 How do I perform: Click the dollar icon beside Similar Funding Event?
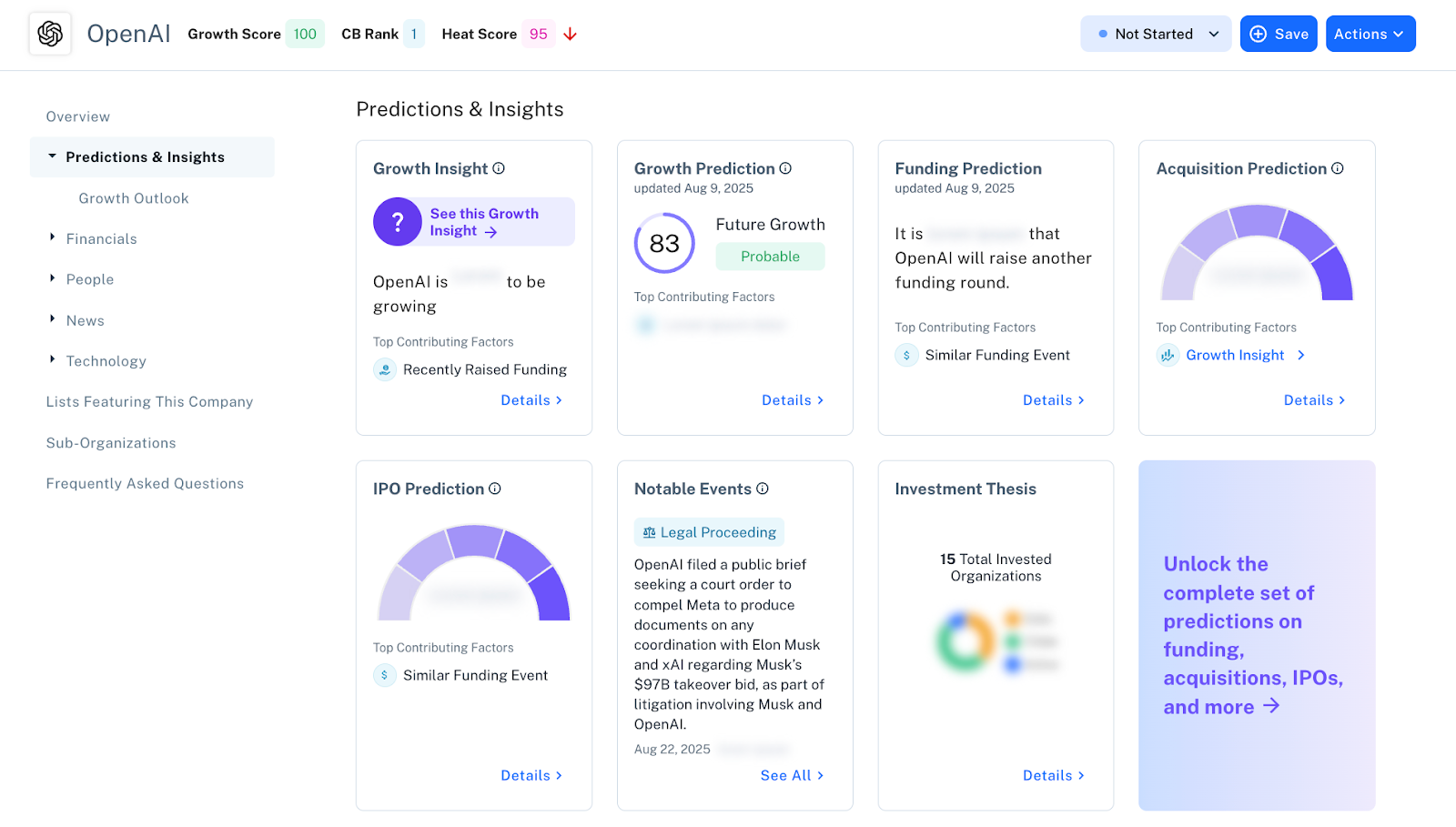pos(905,355)
